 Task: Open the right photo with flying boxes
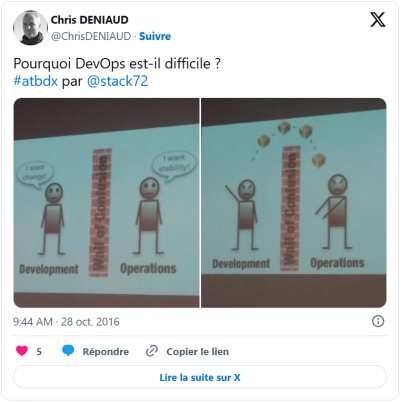(x=294, y=203)
